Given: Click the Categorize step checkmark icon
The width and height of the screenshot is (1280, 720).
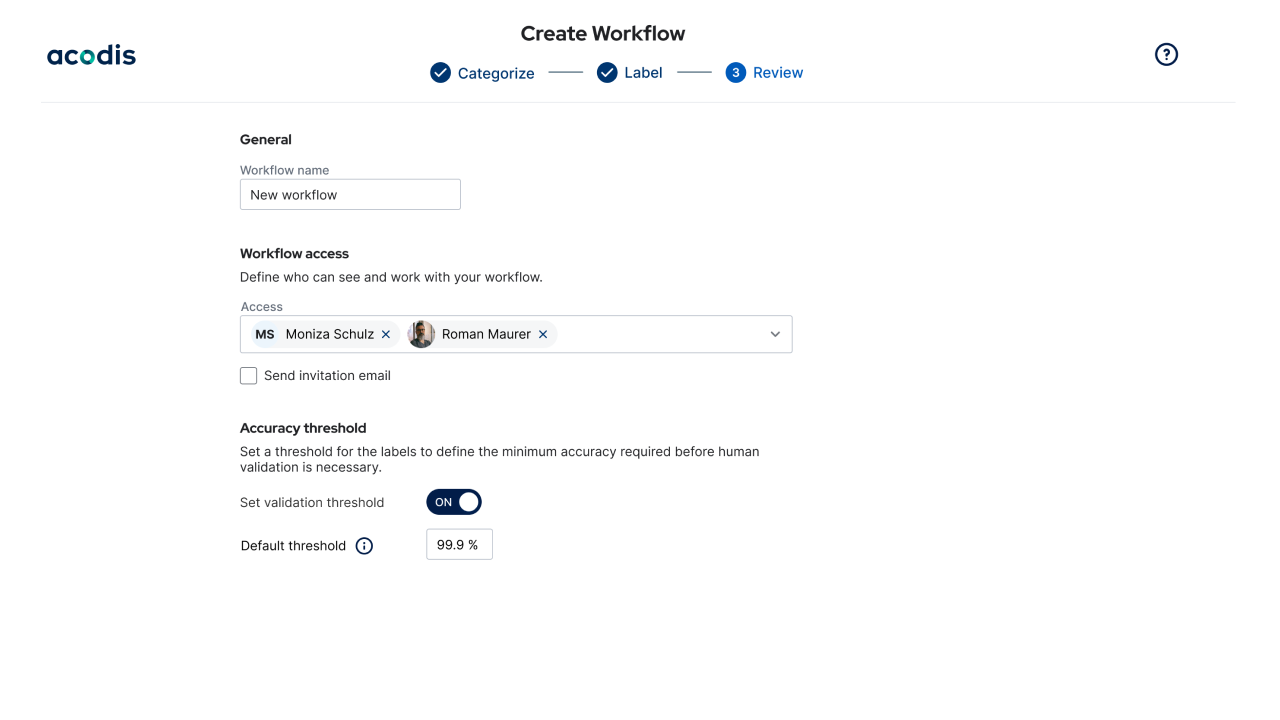Looking at the screenshot, I should (x=440, y=73).
